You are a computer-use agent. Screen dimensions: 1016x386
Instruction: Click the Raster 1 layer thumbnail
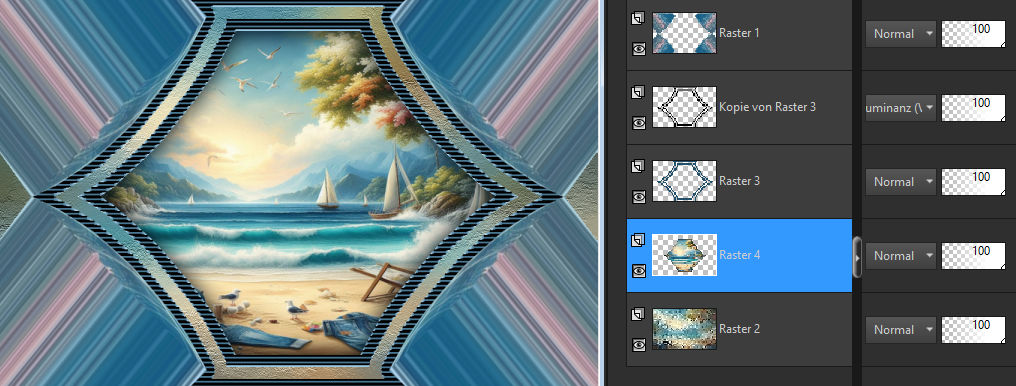coord(684,33)
